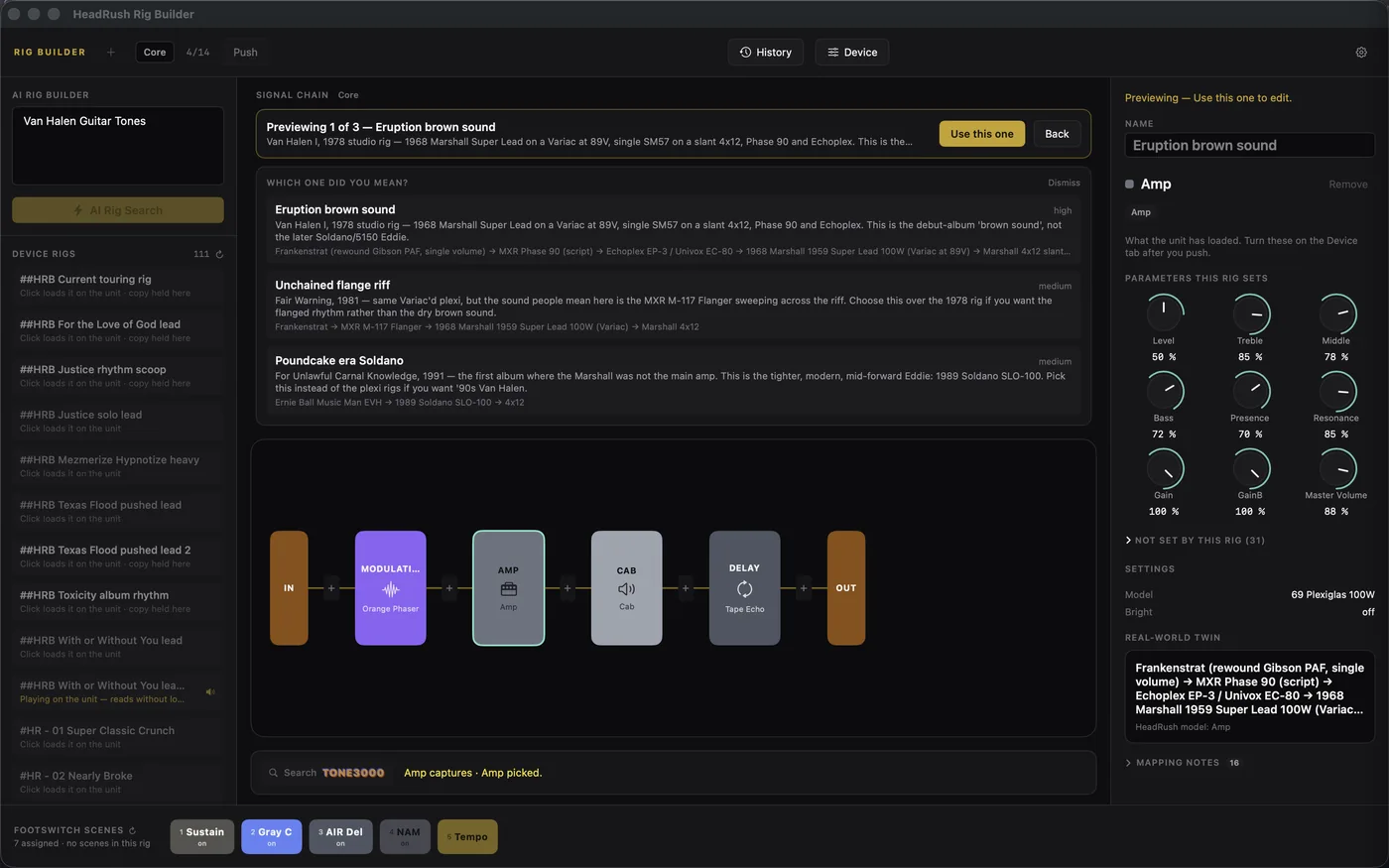
Task: Open the History panel
Action: pos(766,53)
